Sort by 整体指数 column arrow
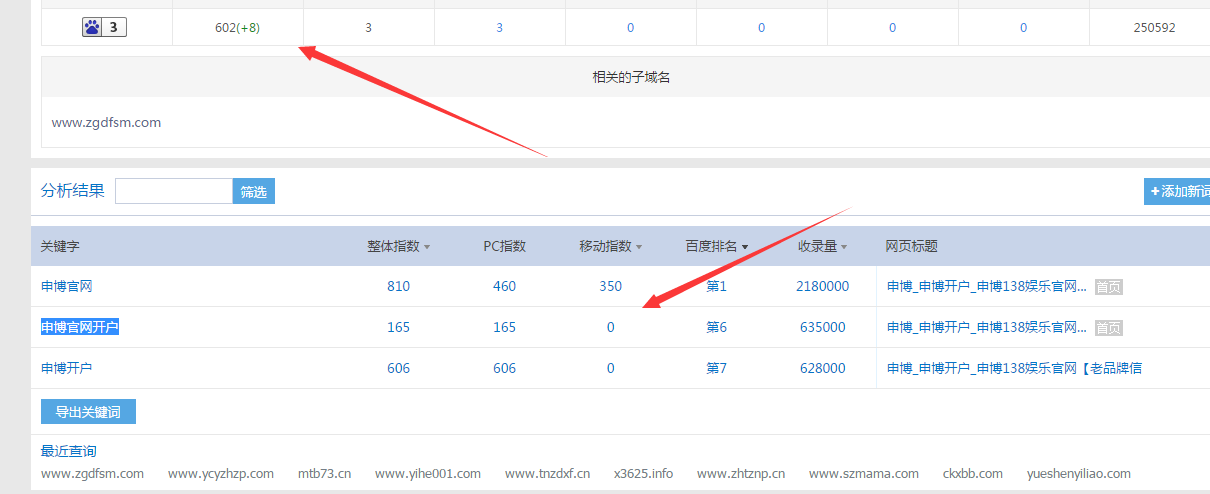Screen dimensions: 1210x494 (427, 247)
